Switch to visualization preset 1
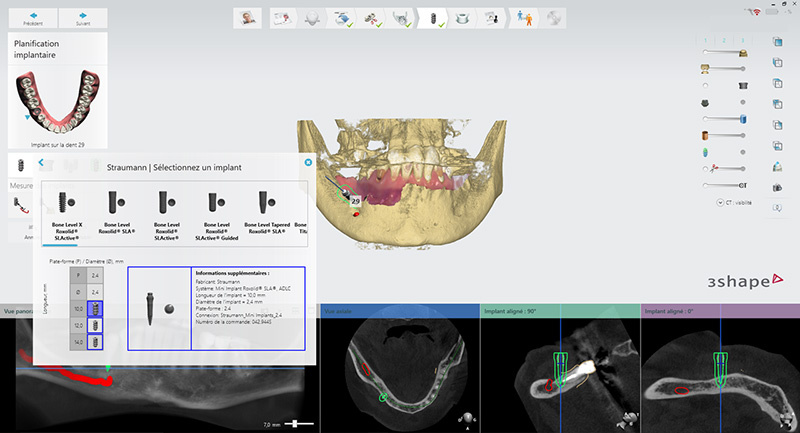Viewport: 800px width, 433px height. point(706,40)
